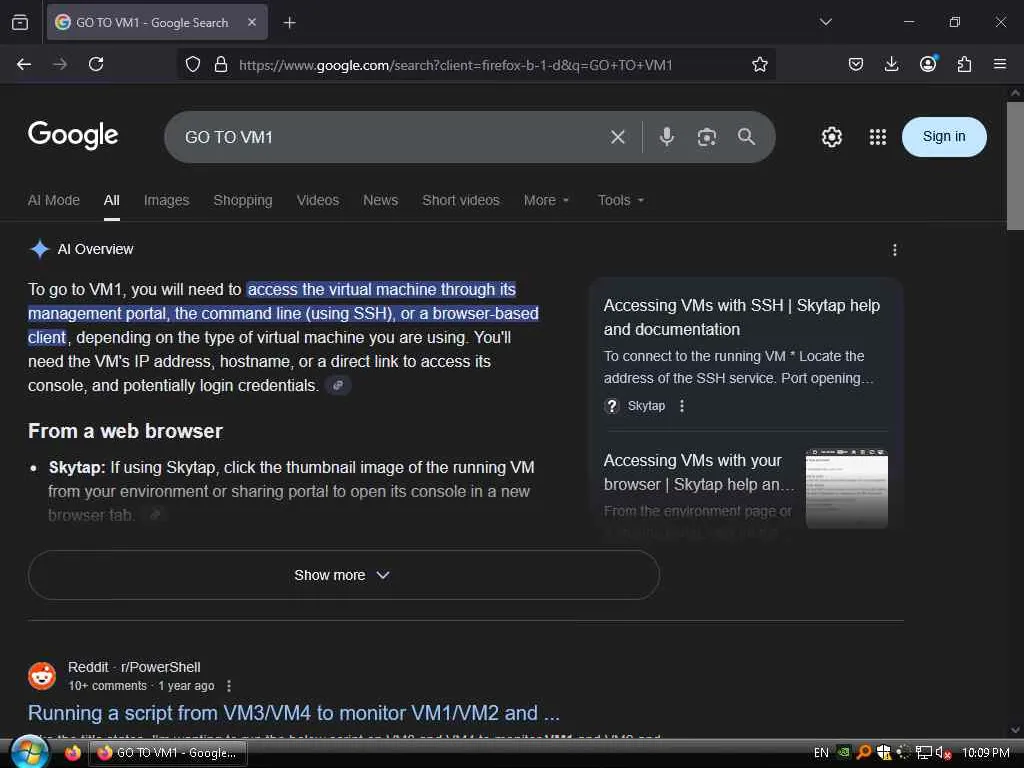The height and width of the screenshot is (768, 1024).
Task: Open Skytap source options menu
Action: [682, 406]
